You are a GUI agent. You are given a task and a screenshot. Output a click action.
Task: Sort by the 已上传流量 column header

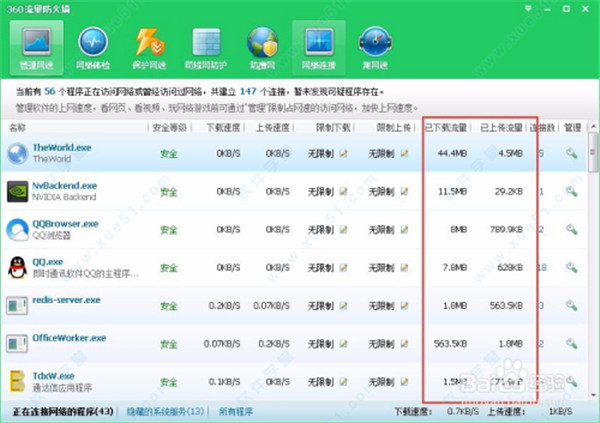pyautogui.click(x=502, y=127)
